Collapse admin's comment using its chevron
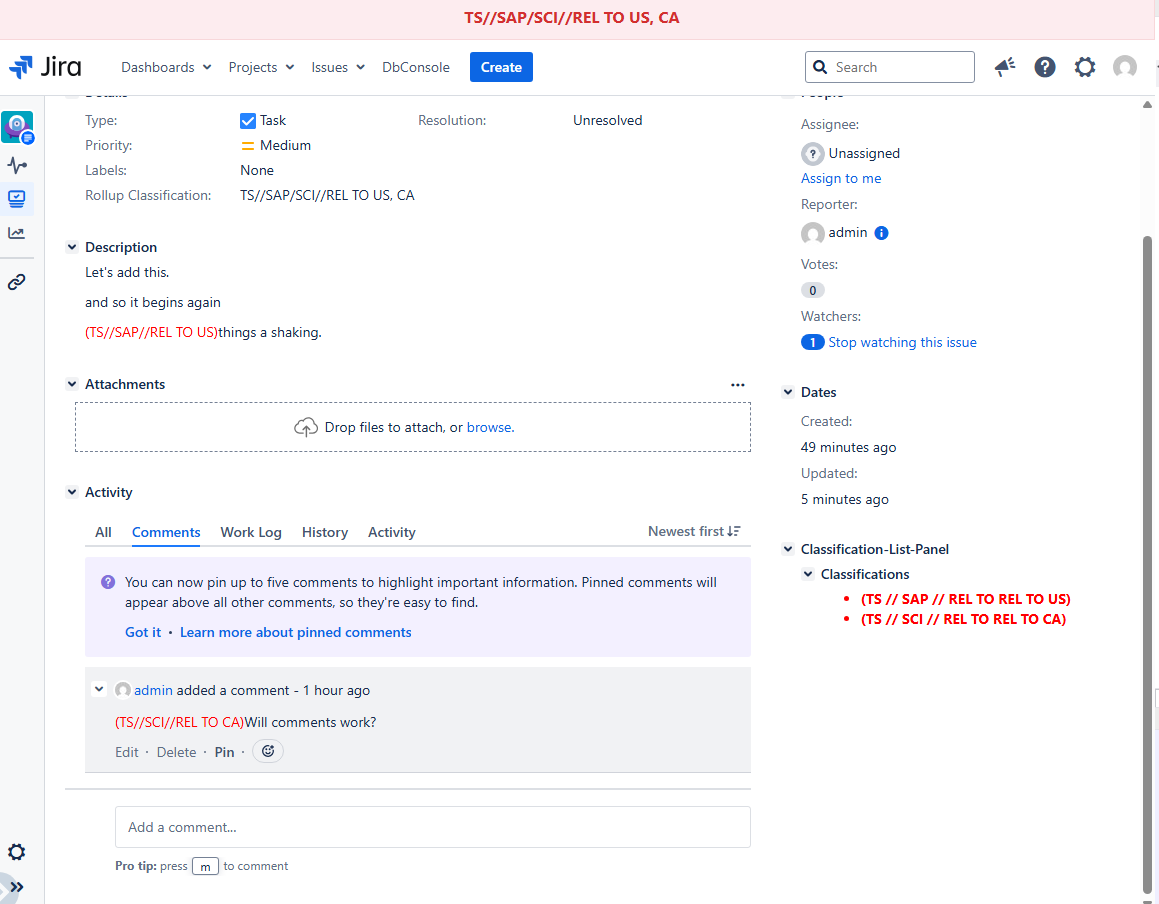This screenshot has height=904, width=1159. 98,689
